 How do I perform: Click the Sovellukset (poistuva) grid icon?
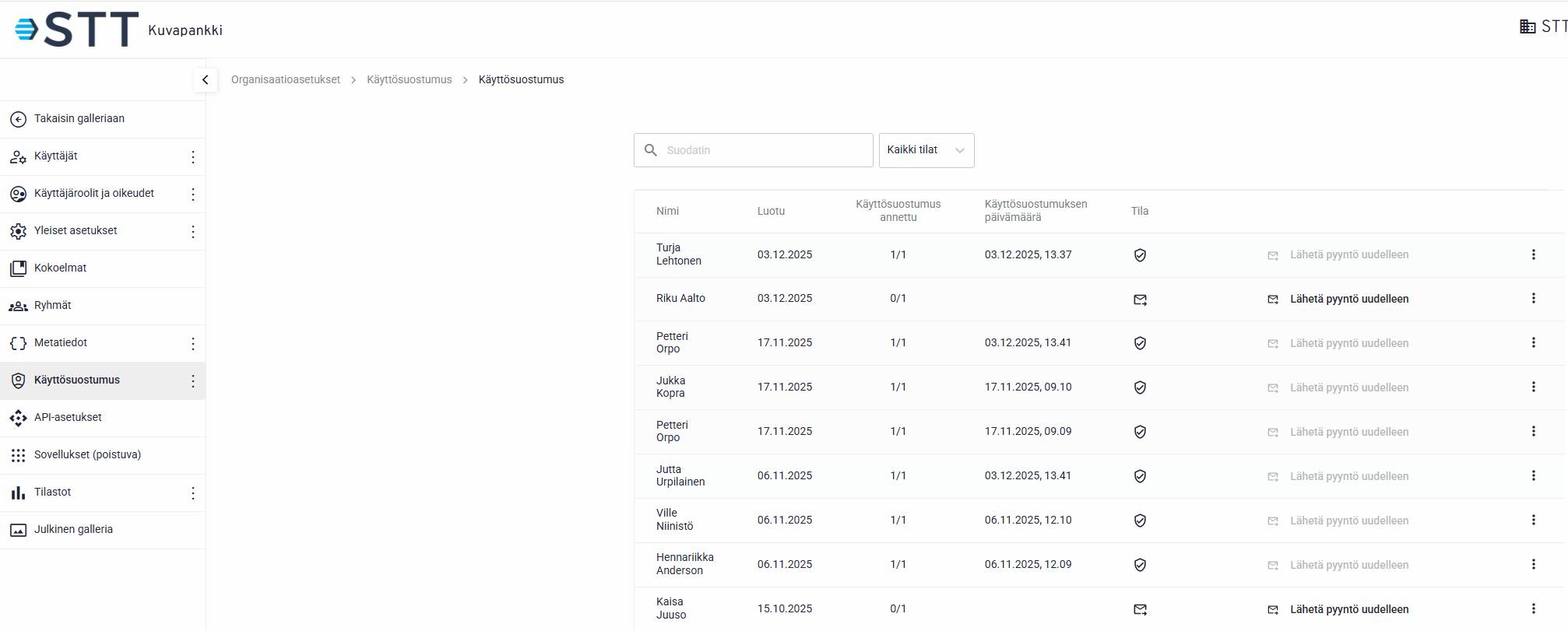(x=18, y=455)
